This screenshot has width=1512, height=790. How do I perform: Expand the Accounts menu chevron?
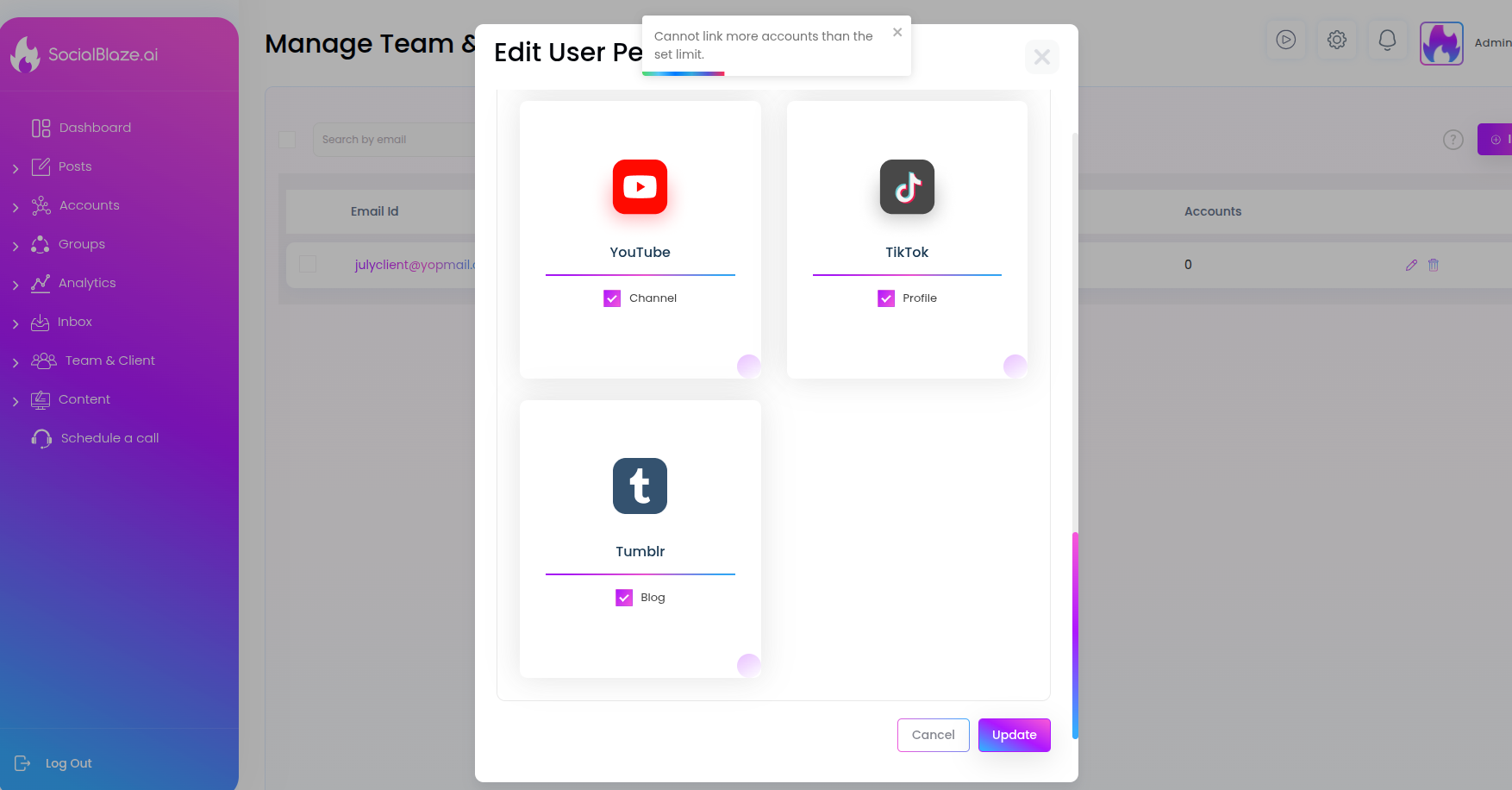pos(16,207)
